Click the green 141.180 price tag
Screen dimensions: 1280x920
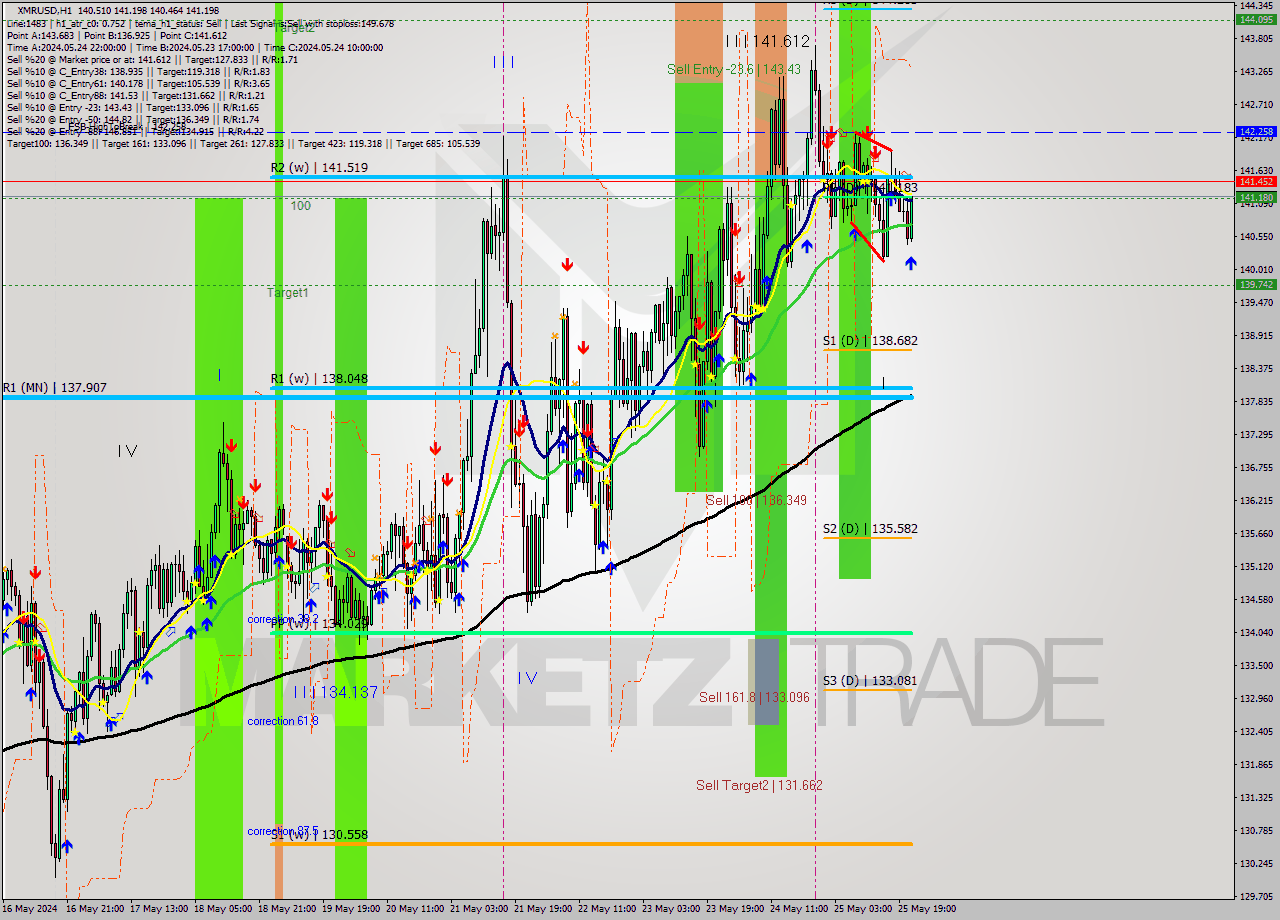point(1256,197)
